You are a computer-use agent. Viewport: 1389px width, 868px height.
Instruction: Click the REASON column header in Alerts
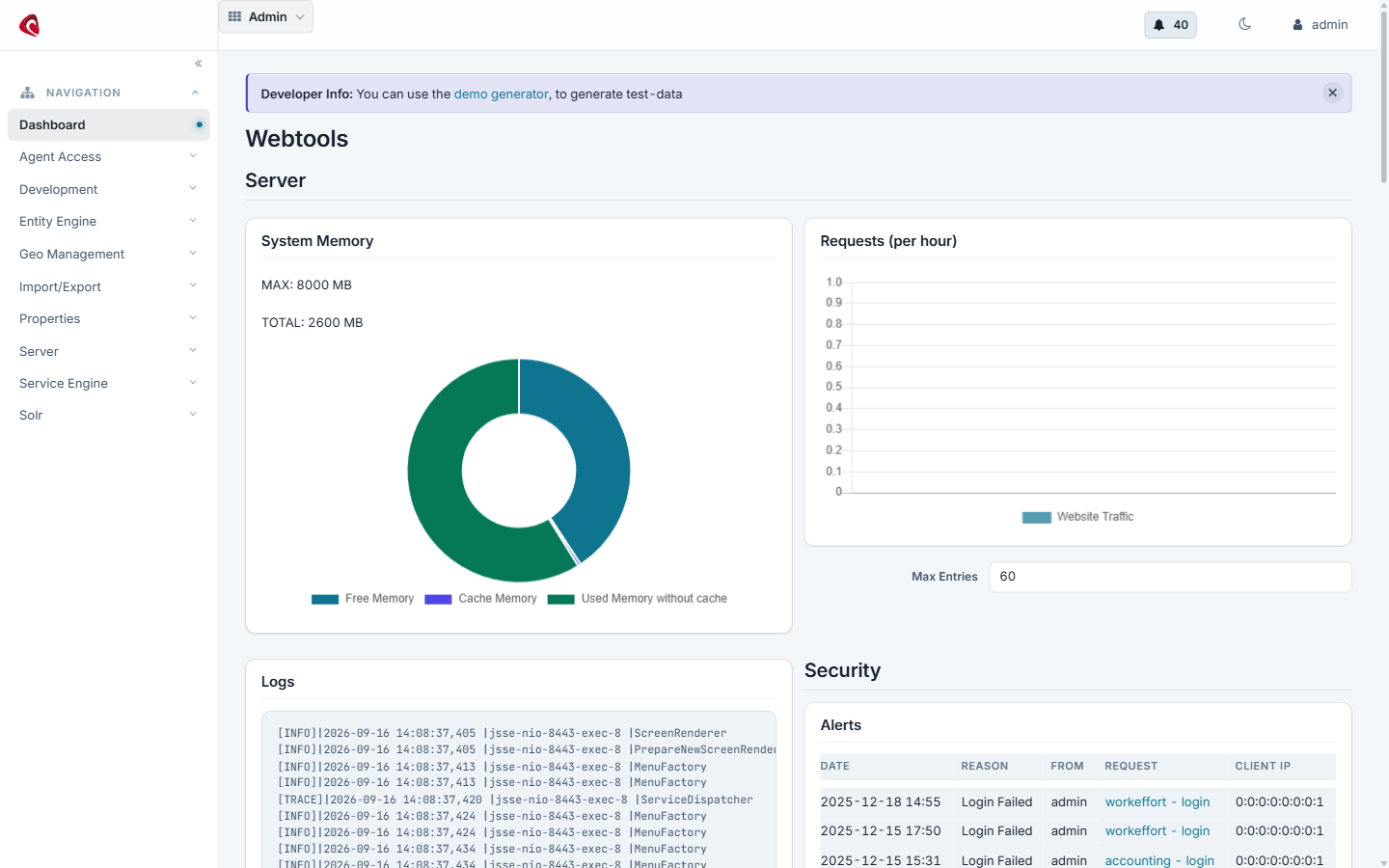984,767
